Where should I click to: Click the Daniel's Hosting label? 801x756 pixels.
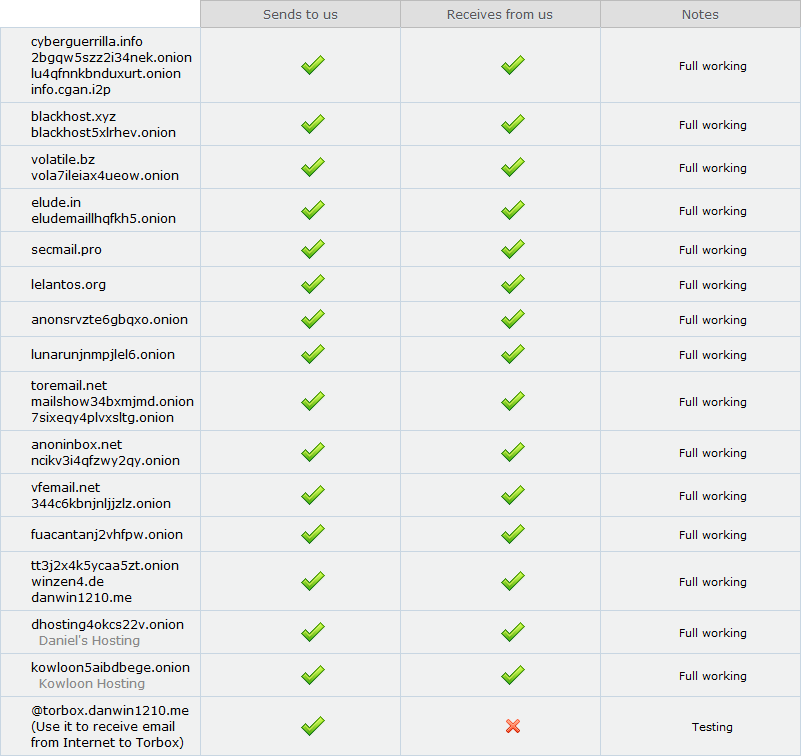(89, 641)
